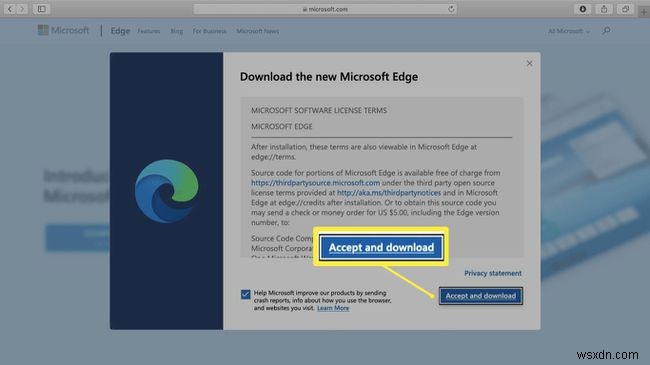Open the site search magnifier icon
This screenshot has width=650, height=365.
point(606,31)
